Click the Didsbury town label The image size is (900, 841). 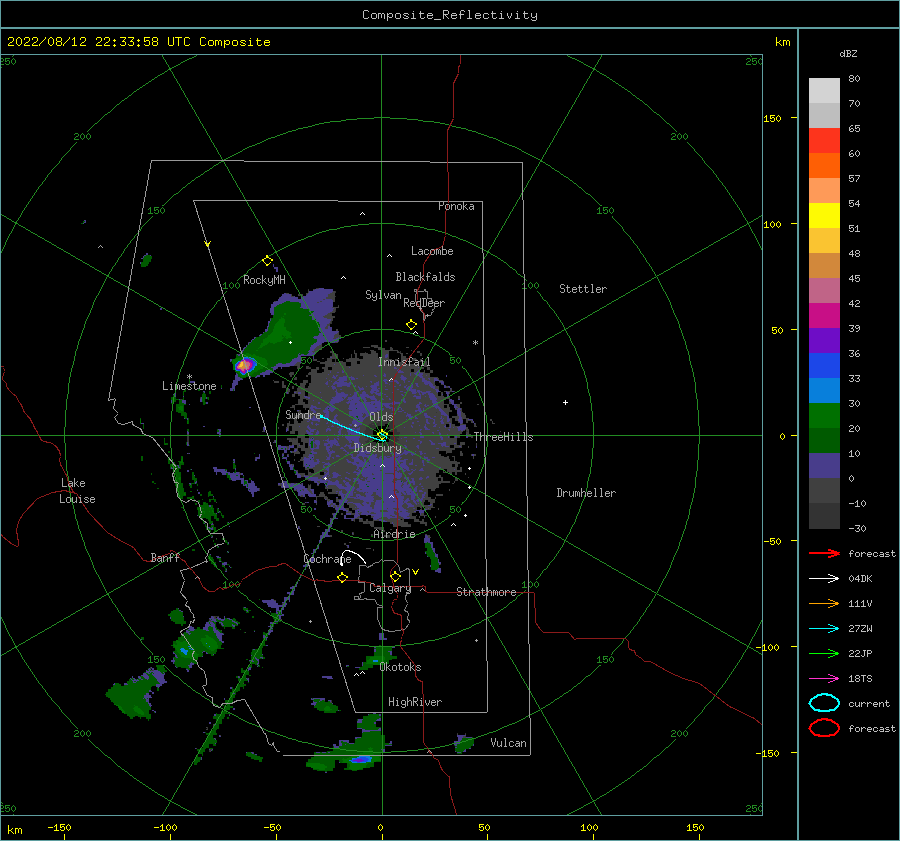pos(378,448)
